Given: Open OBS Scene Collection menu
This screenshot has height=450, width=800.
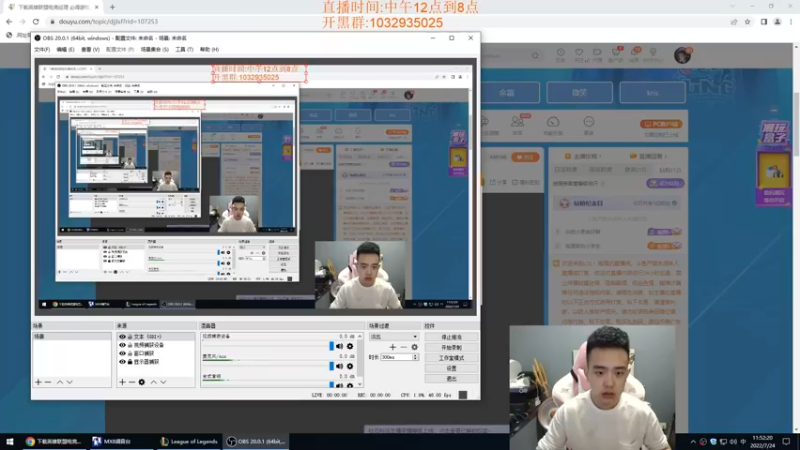Looking at the screenshot, I should coord(155,49).
